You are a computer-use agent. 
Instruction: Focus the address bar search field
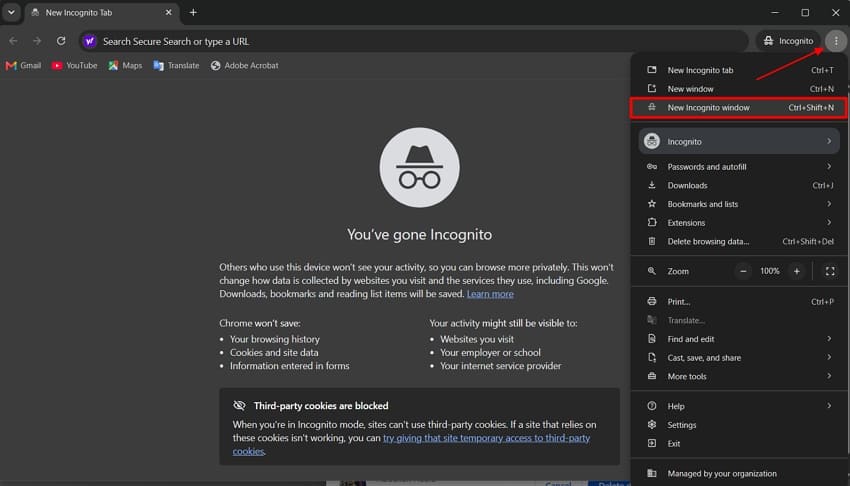[x=414, y=41]
